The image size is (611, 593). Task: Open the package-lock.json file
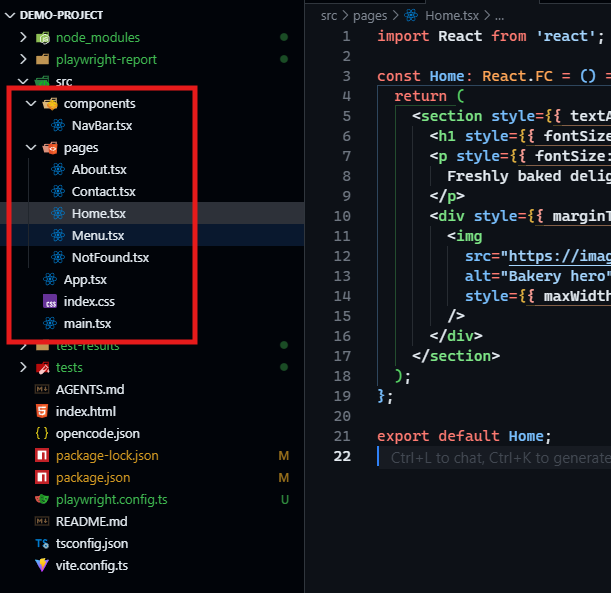pyautogui.click(x=107, y=455)
